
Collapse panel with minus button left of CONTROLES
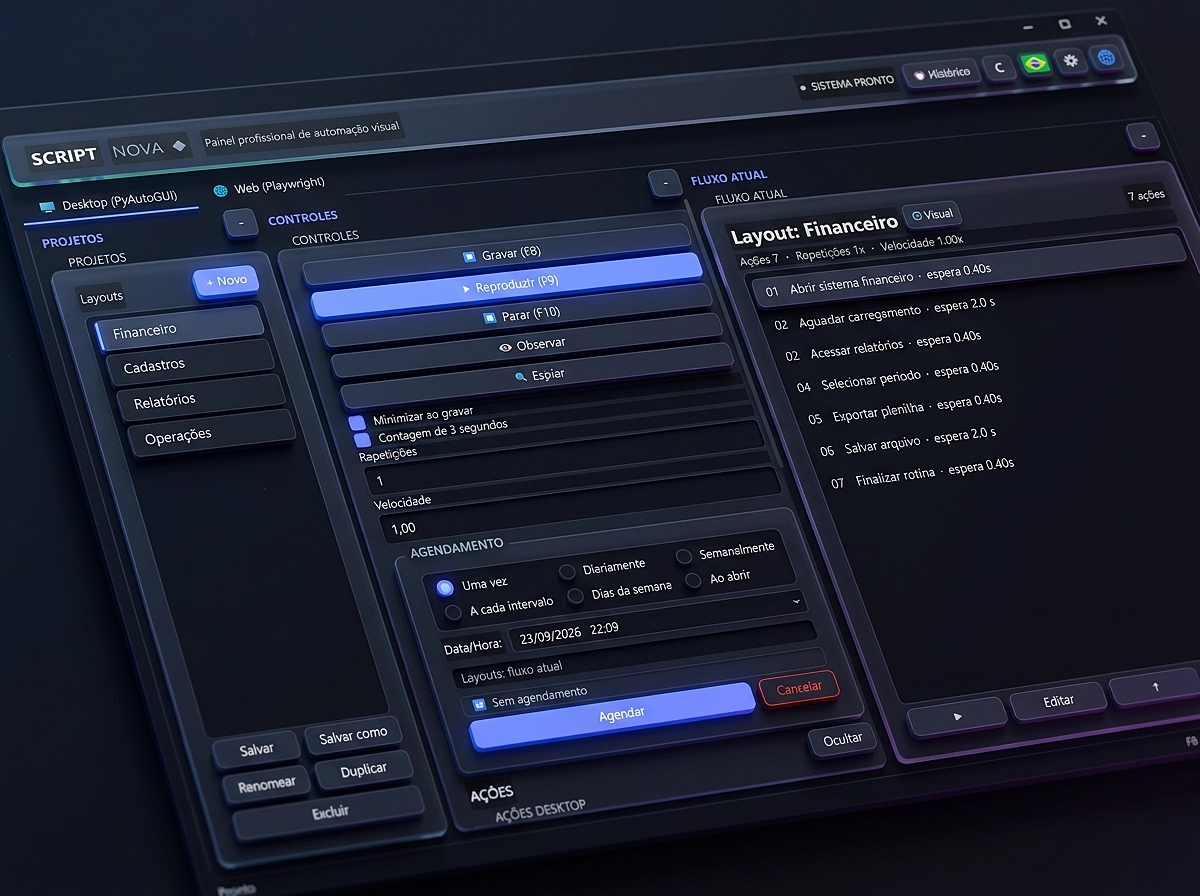(240, 223)
